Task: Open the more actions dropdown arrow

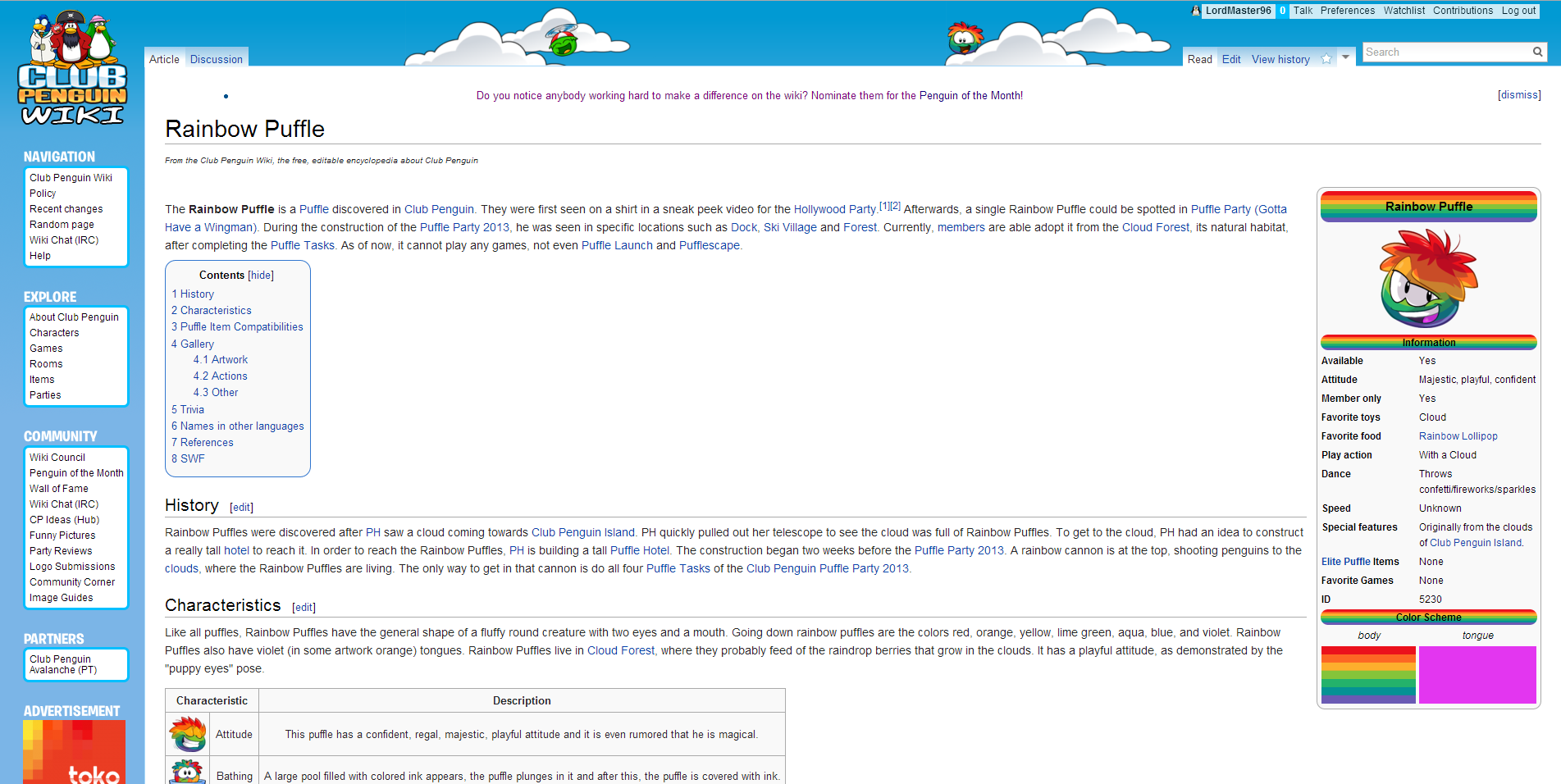Action: (1345, 57)
